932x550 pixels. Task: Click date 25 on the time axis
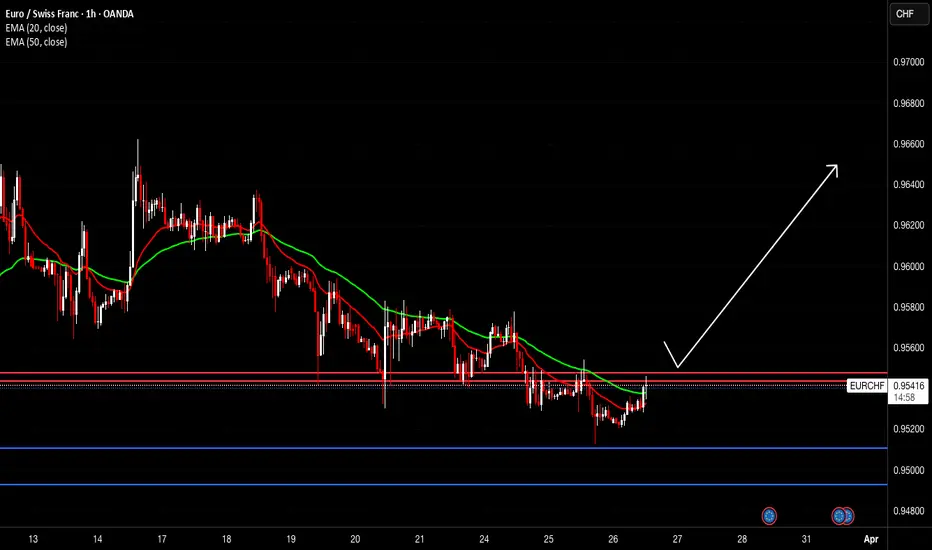[x=549, y=539]
